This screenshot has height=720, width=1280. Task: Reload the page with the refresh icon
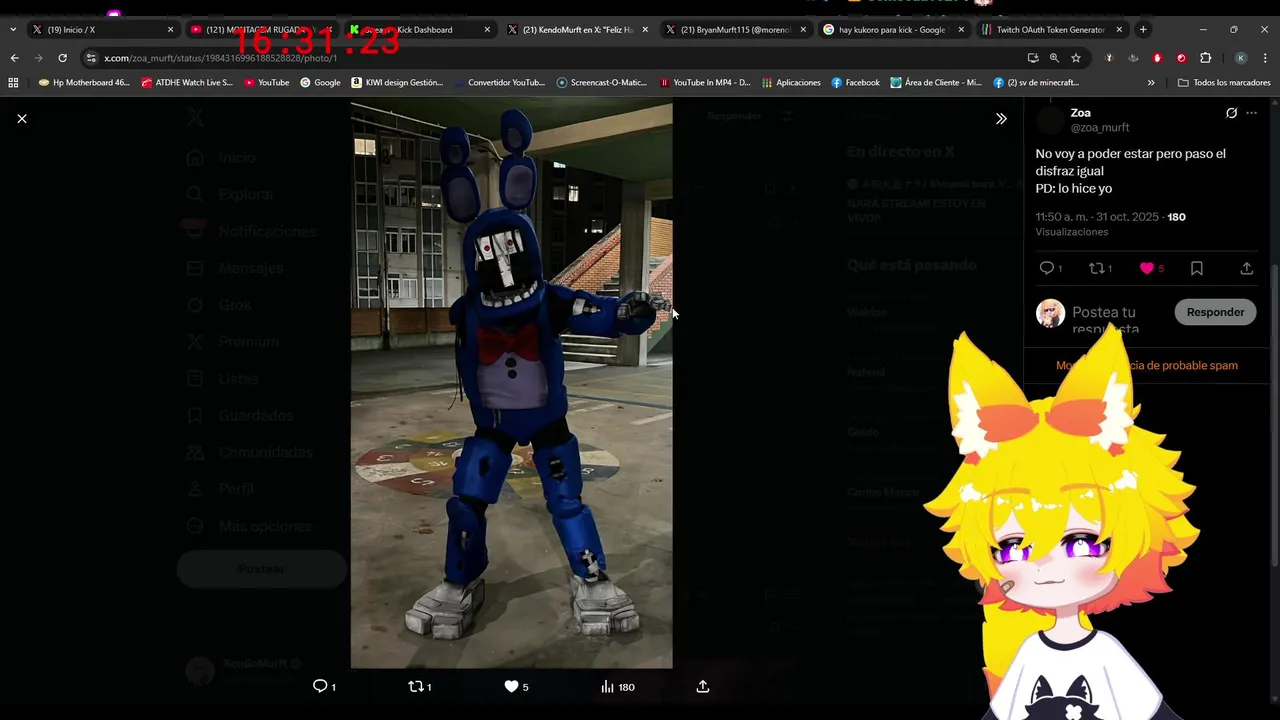62,58
